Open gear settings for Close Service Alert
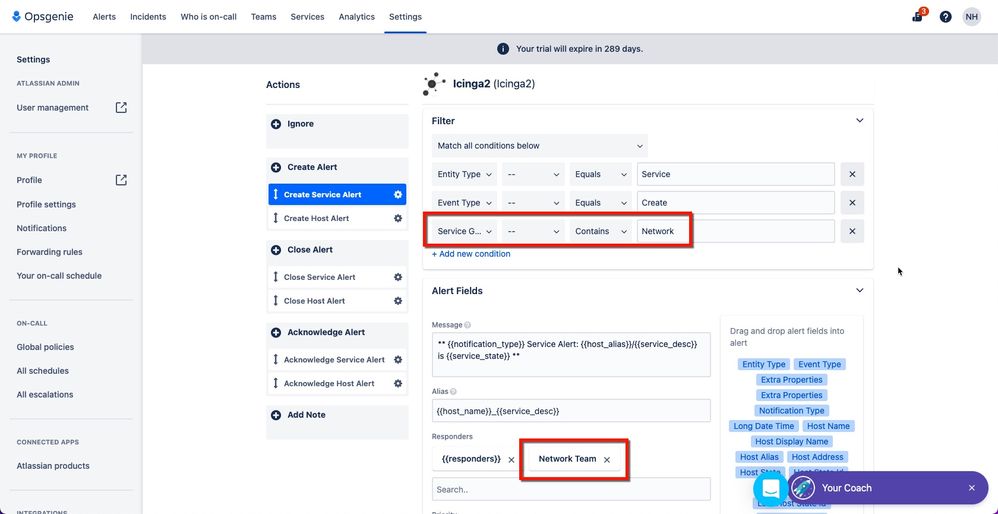Viewport: 998px width, 514px height. coord(398,277)
